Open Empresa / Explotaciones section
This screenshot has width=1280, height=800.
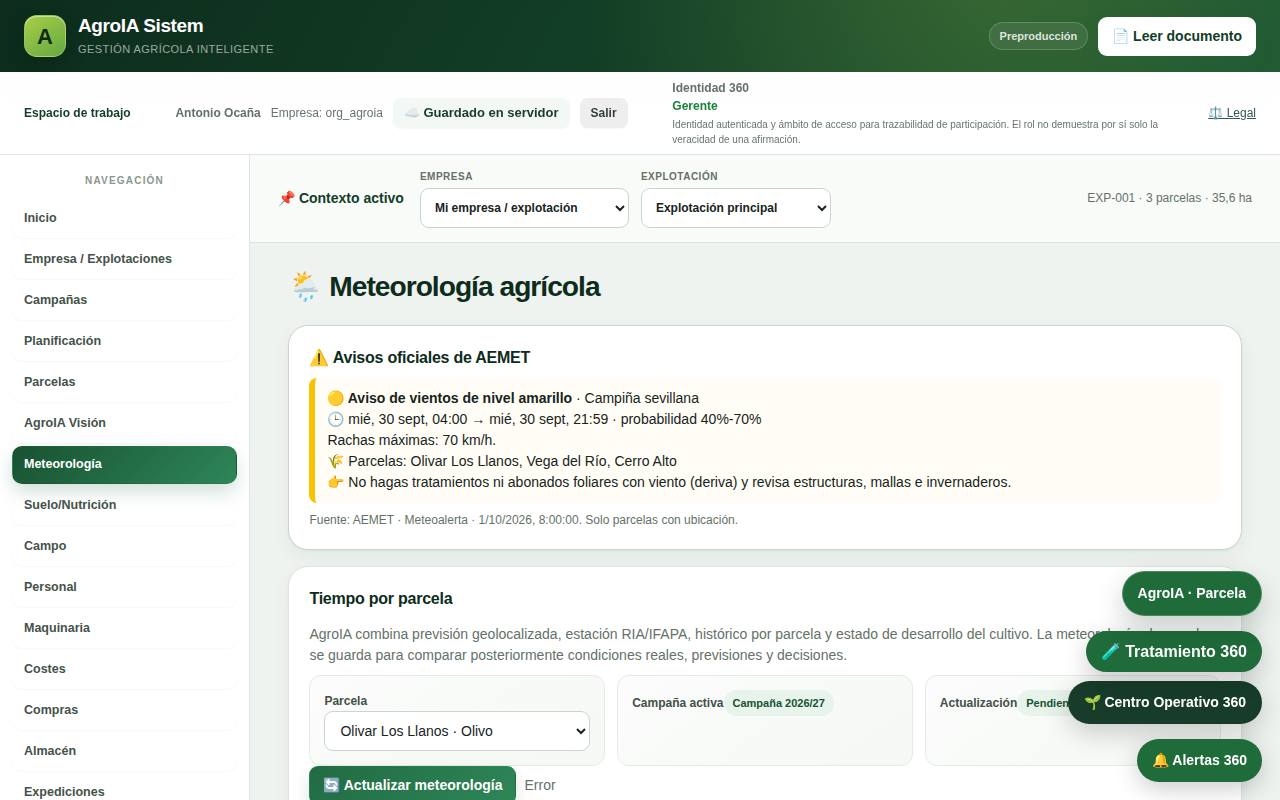pos(124,259)
